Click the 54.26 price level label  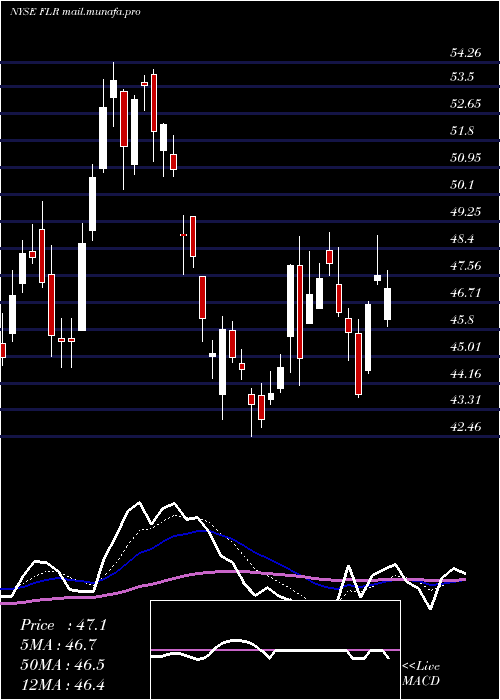tap(466, 53)
